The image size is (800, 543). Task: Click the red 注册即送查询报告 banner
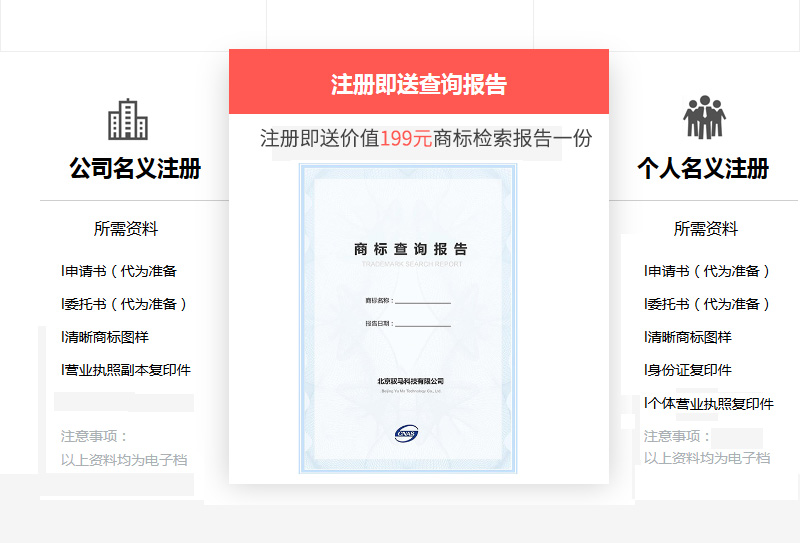(x=418, y=84)
